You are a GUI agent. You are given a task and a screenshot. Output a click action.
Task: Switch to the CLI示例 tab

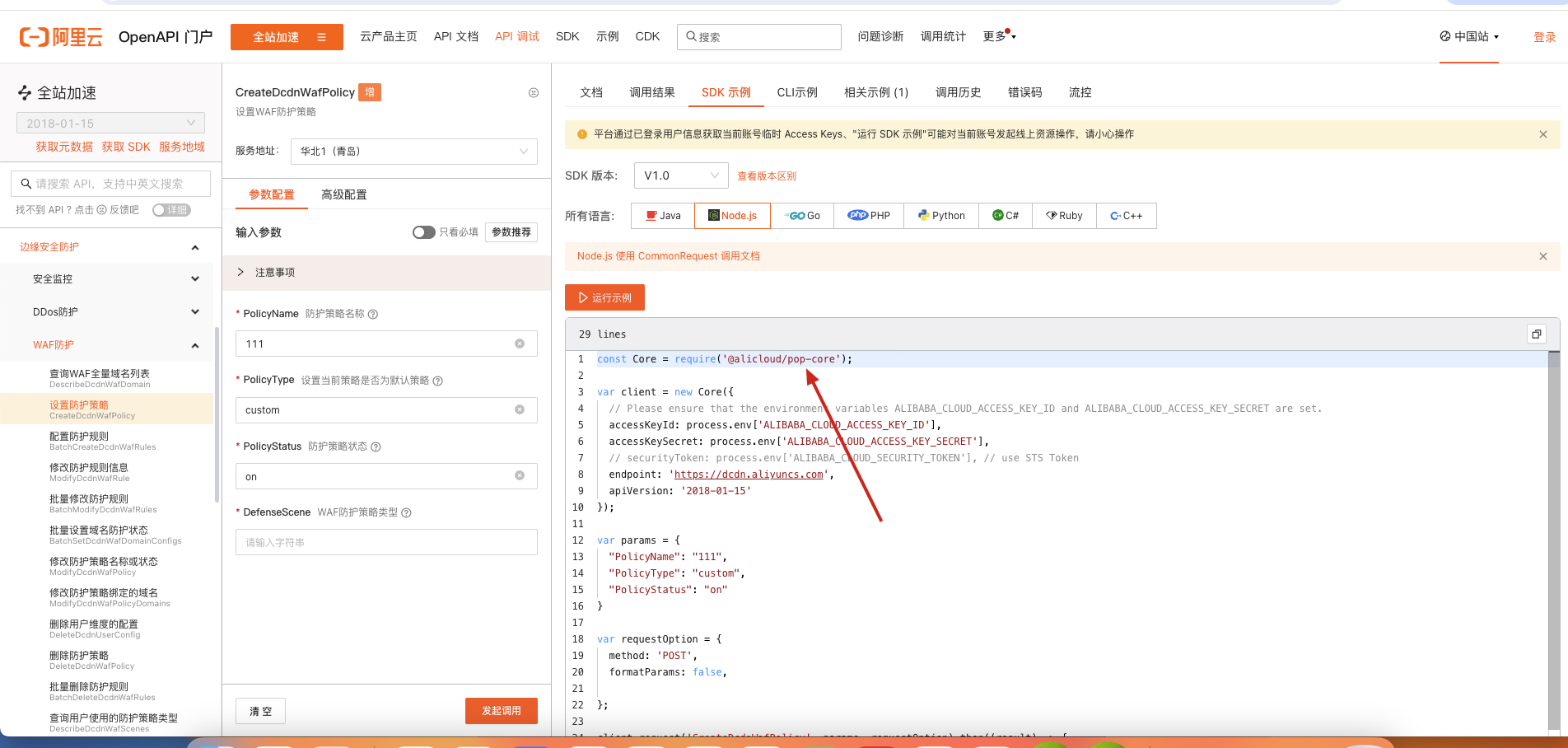[x=797, y=92]
